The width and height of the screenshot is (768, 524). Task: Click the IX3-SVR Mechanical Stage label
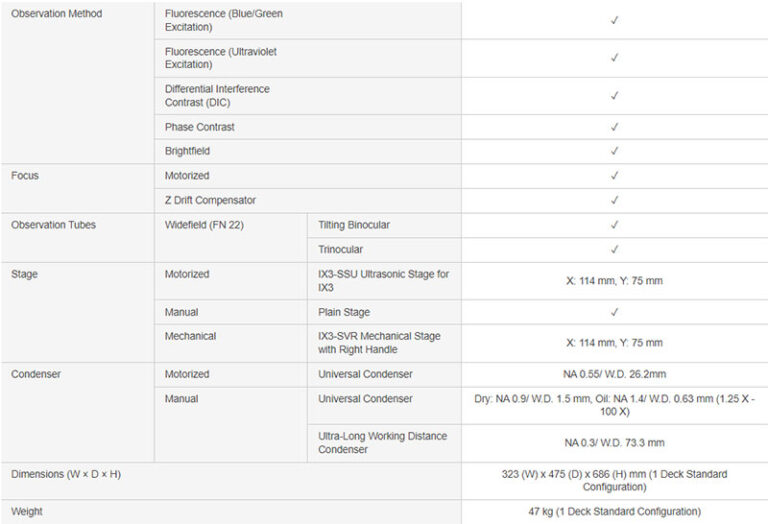(379, 342)
